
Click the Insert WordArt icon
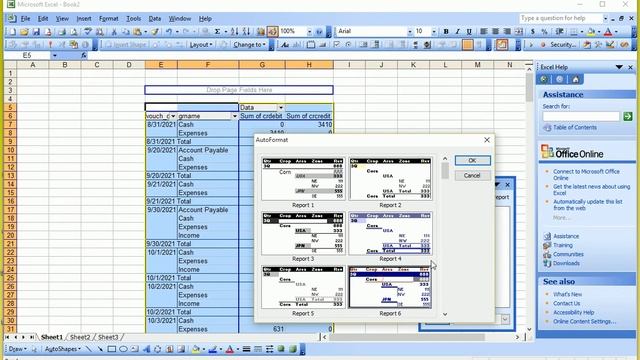146,349
